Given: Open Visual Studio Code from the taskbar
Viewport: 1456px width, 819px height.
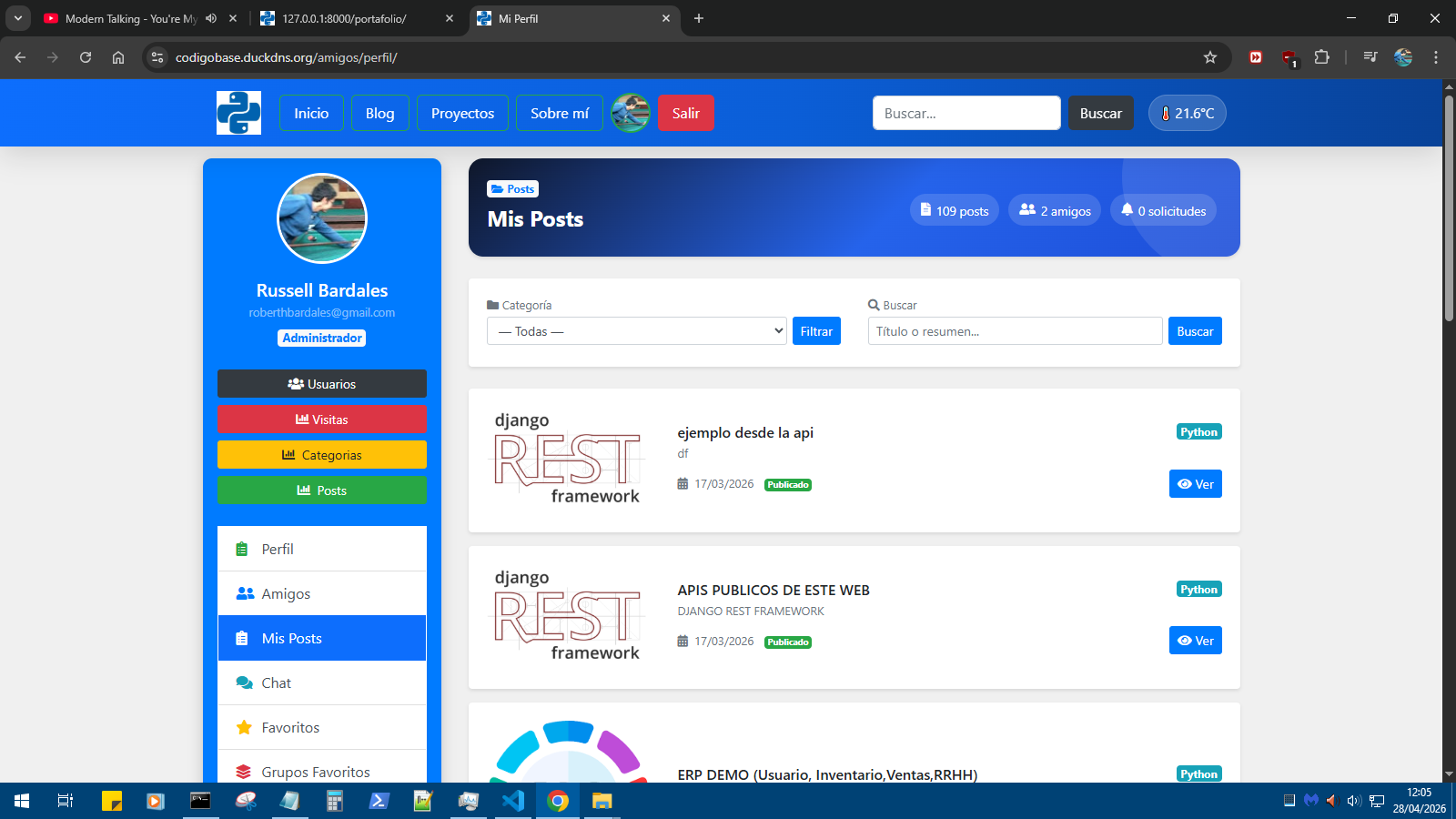Looking at the screenshot, I should coord(513,801).
